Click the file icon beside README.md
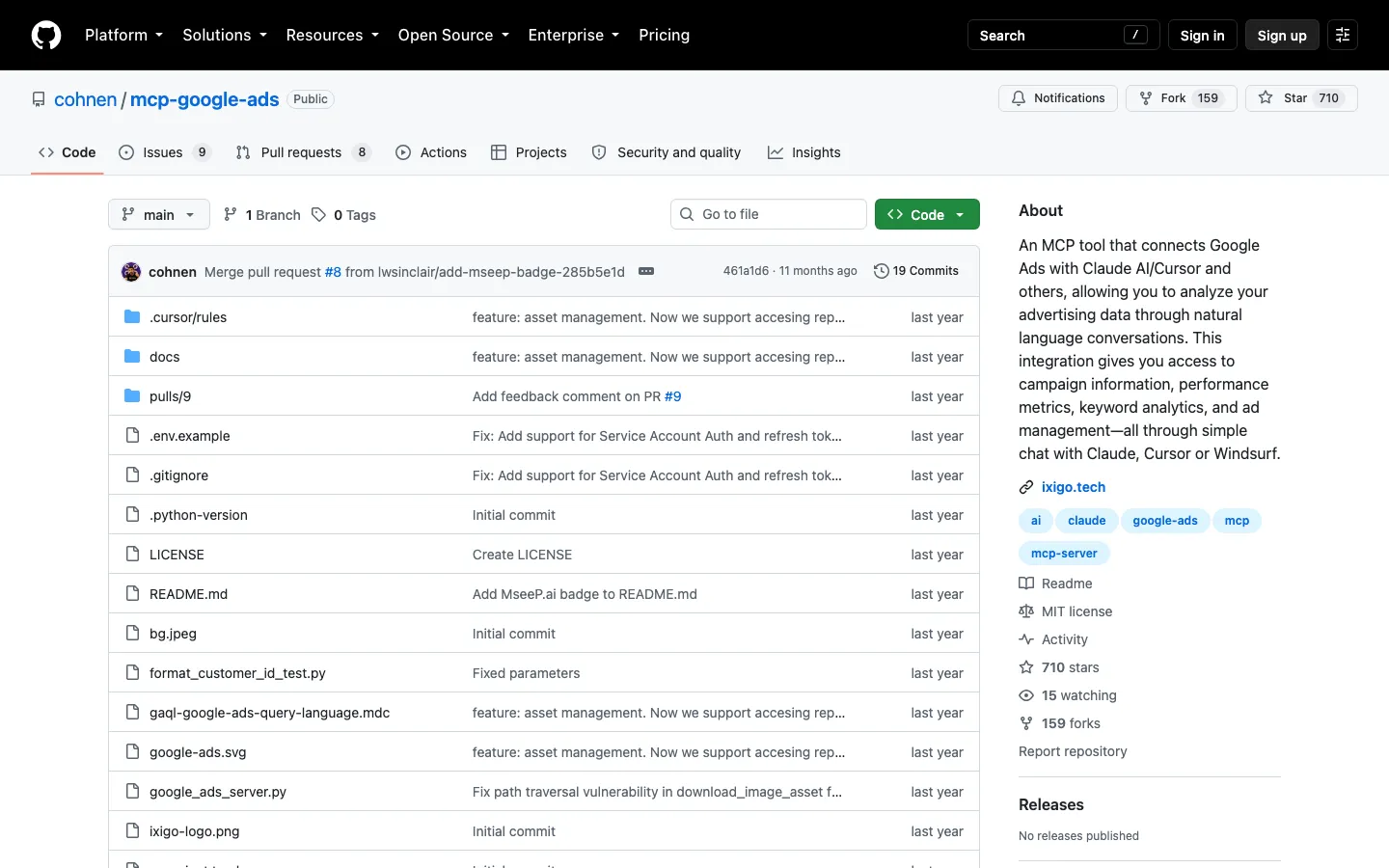Viewport: 1389px width, 868px height. [x=132, y=594]
